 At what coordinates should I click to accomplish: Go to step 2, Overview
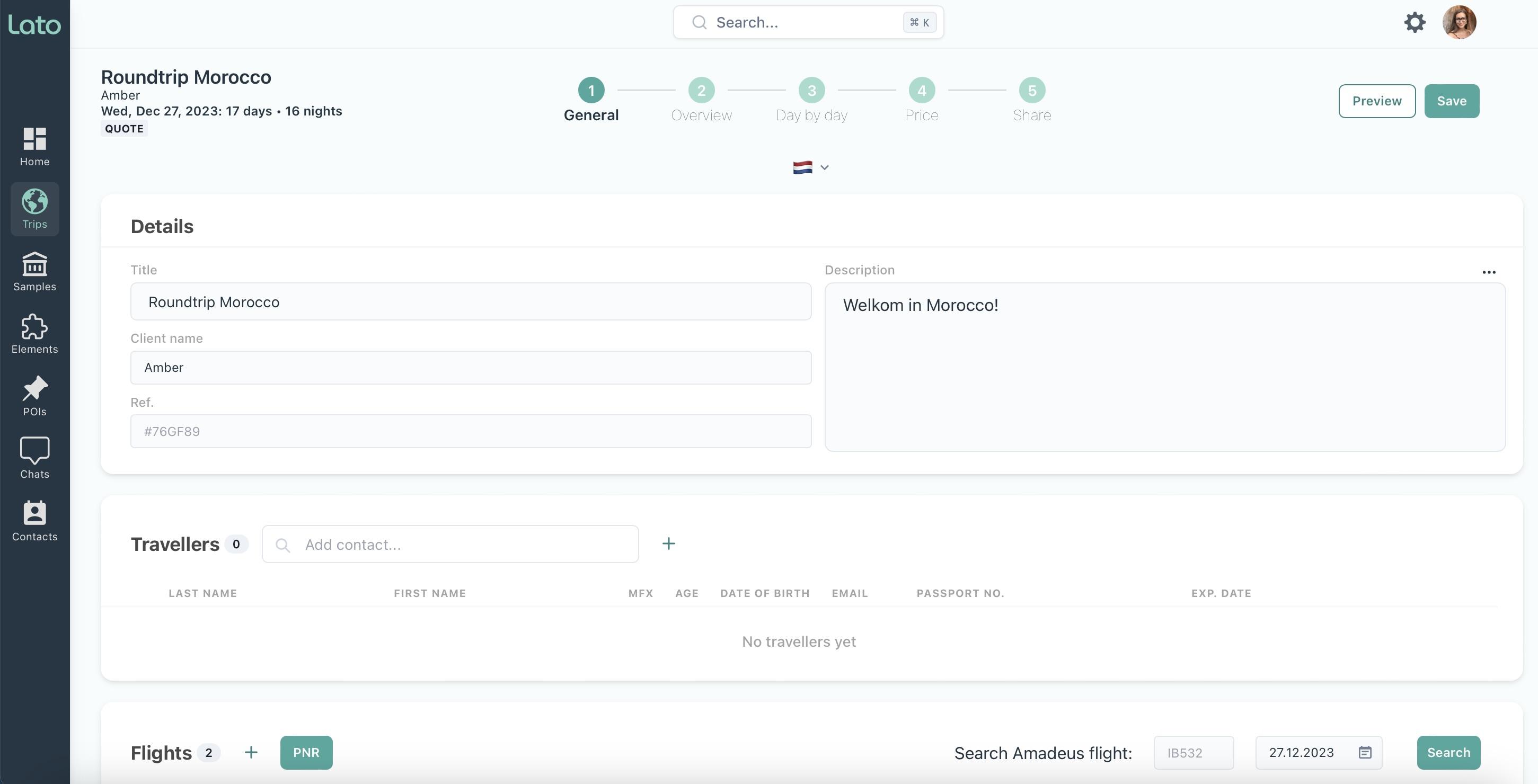coord(701,91)
